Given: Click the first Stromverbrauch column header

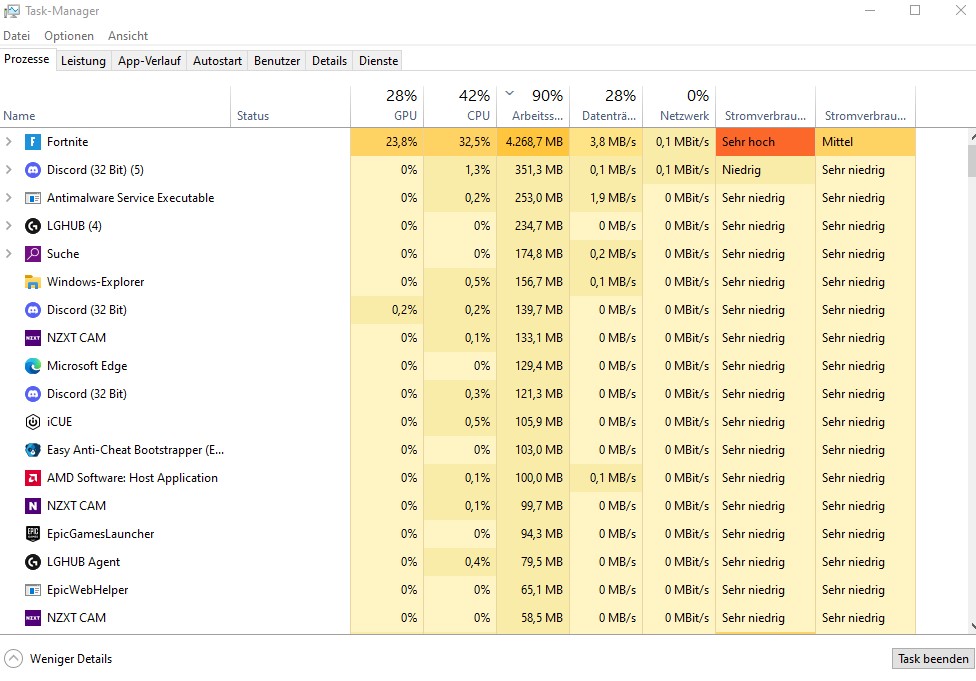Looking at the screenshot, I should pos(766,106).
